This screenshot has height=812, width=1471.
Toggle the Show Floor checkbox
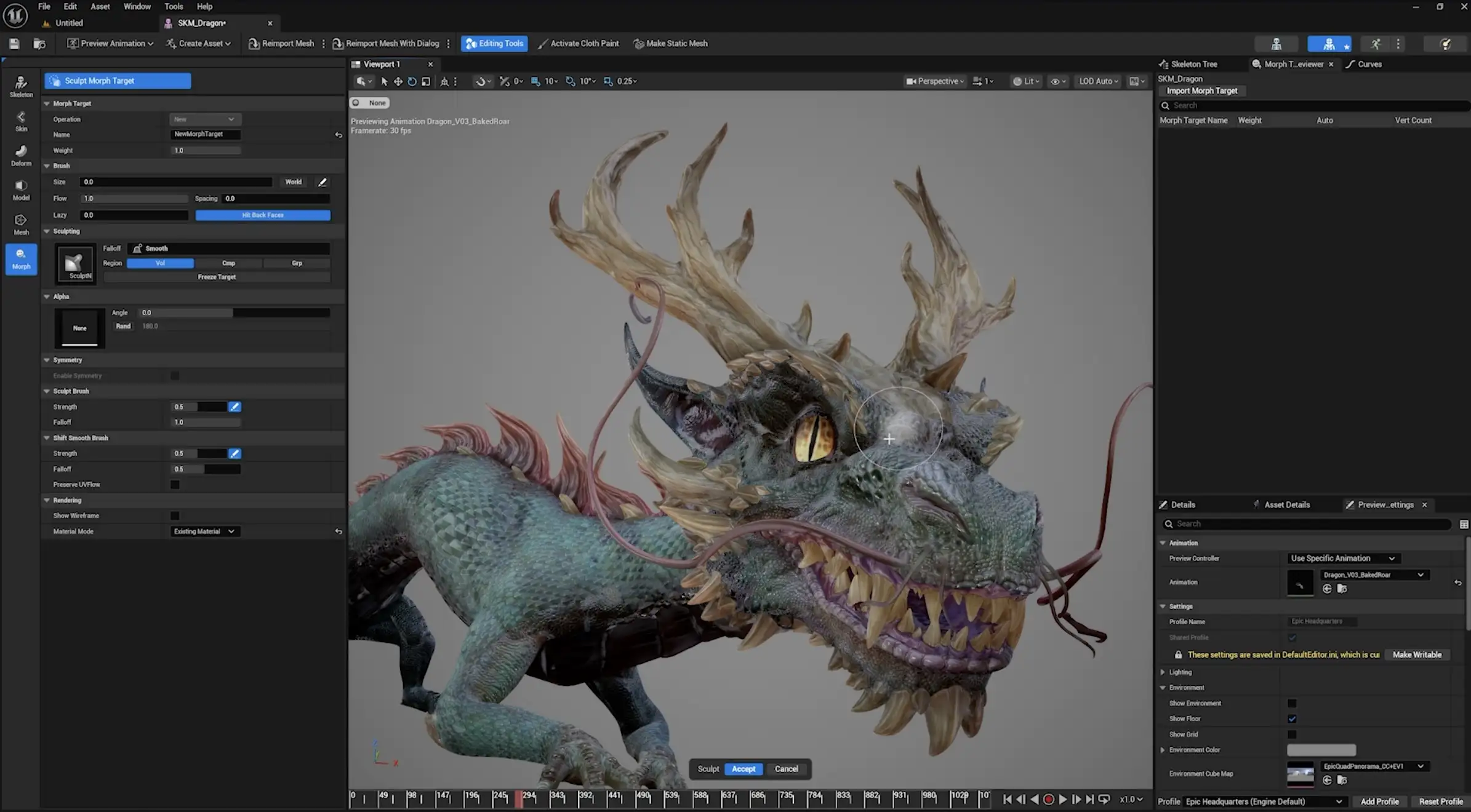(1292, 718)
